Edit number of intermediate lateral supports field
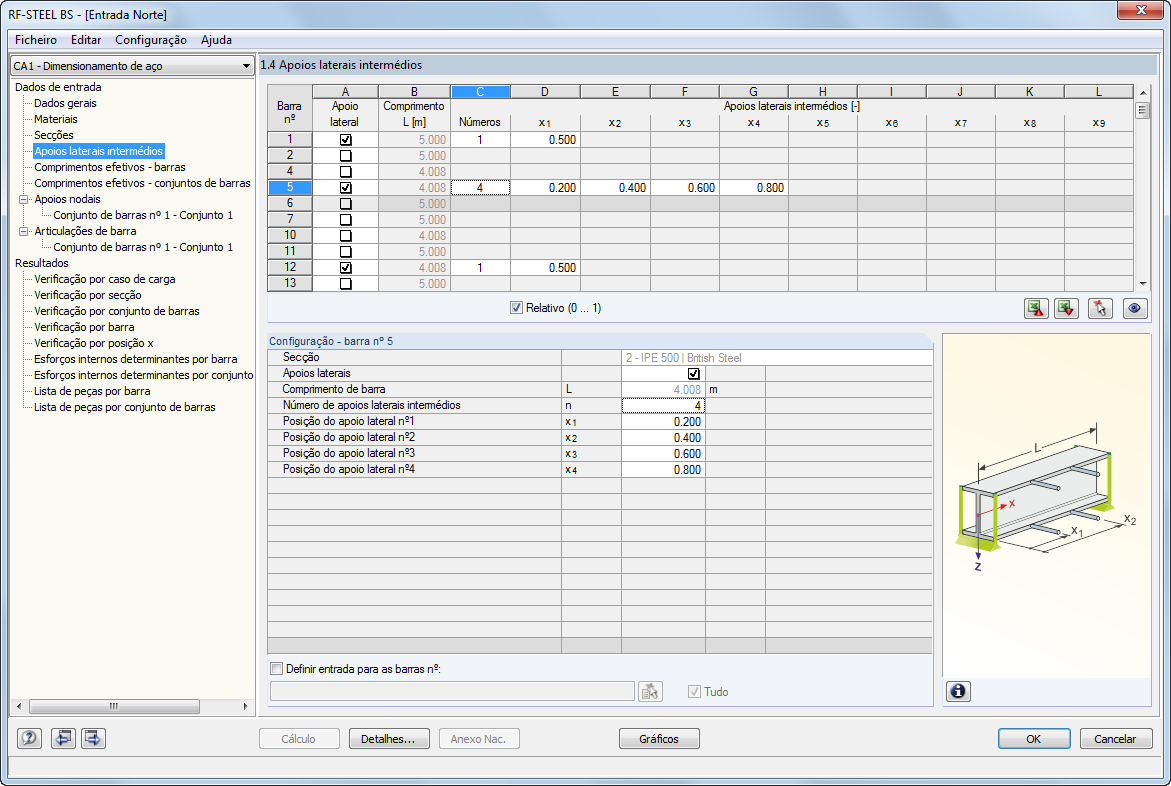 point(663,406)
